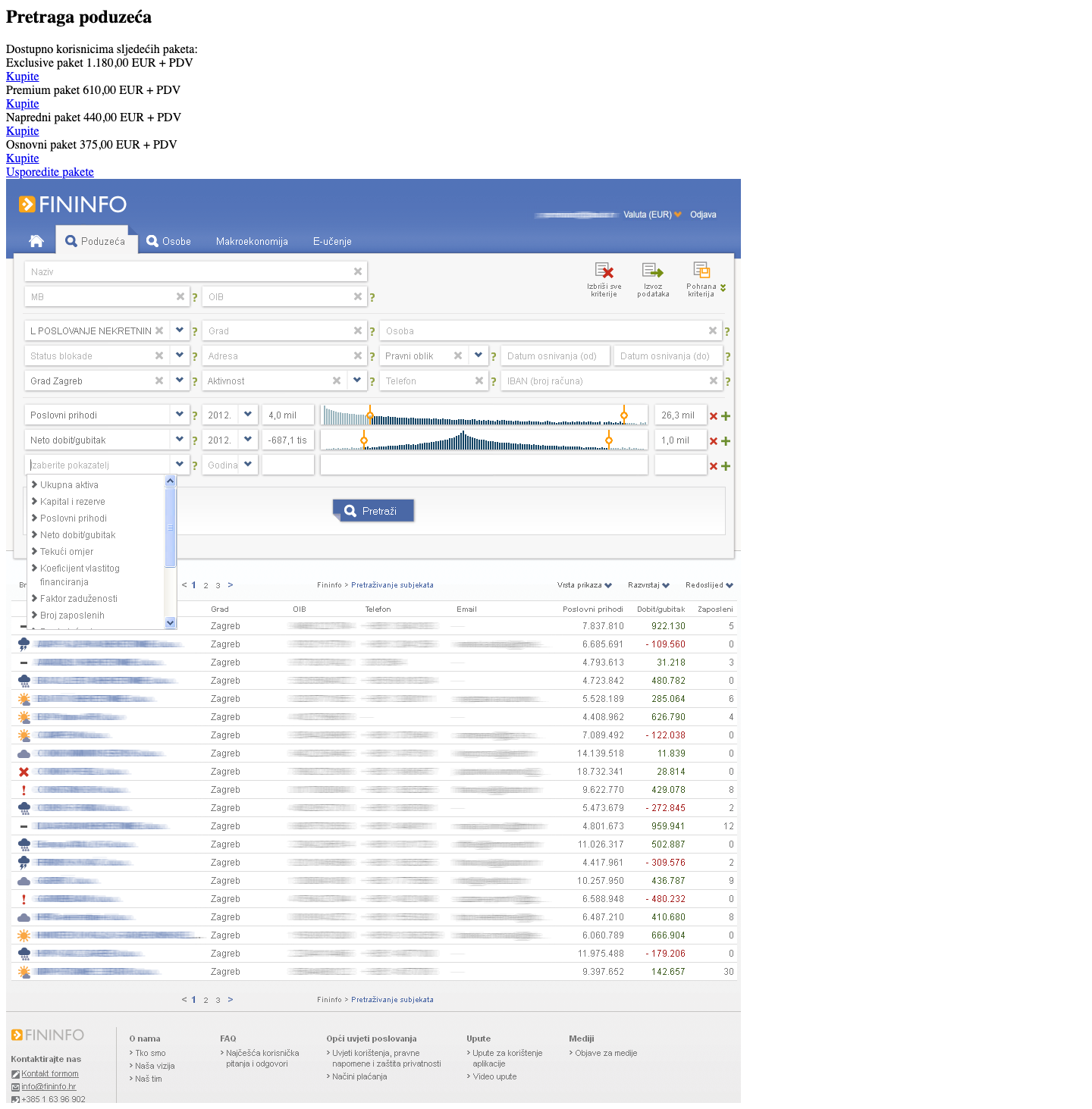
Task: Open the Usporedite pakete link
Action: [x=50, y=172]
